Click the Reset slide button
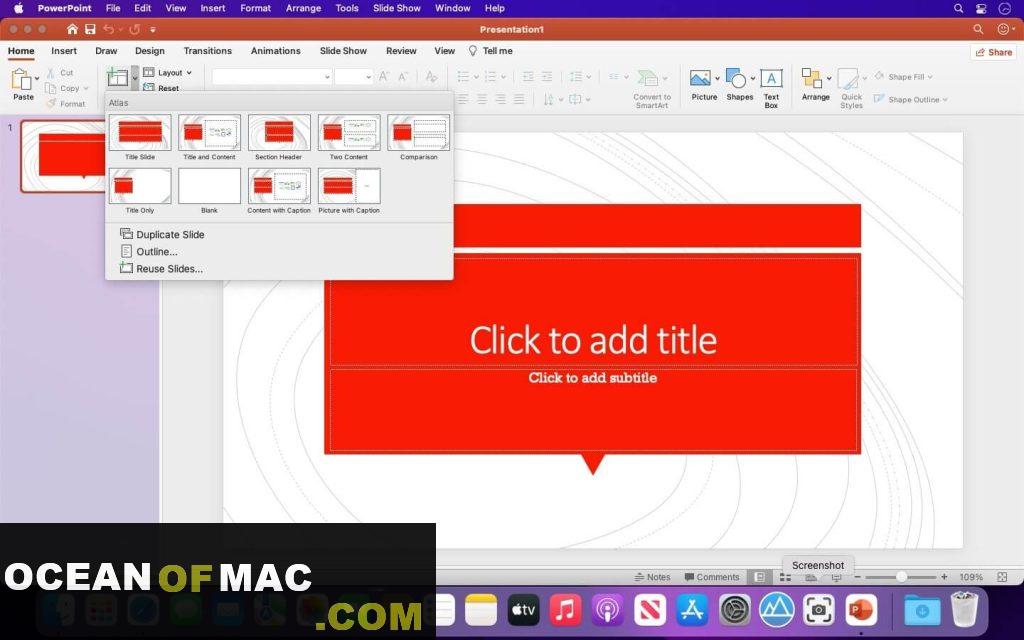The width and height of the screenshot is (1024, 640). click(161, 88)
